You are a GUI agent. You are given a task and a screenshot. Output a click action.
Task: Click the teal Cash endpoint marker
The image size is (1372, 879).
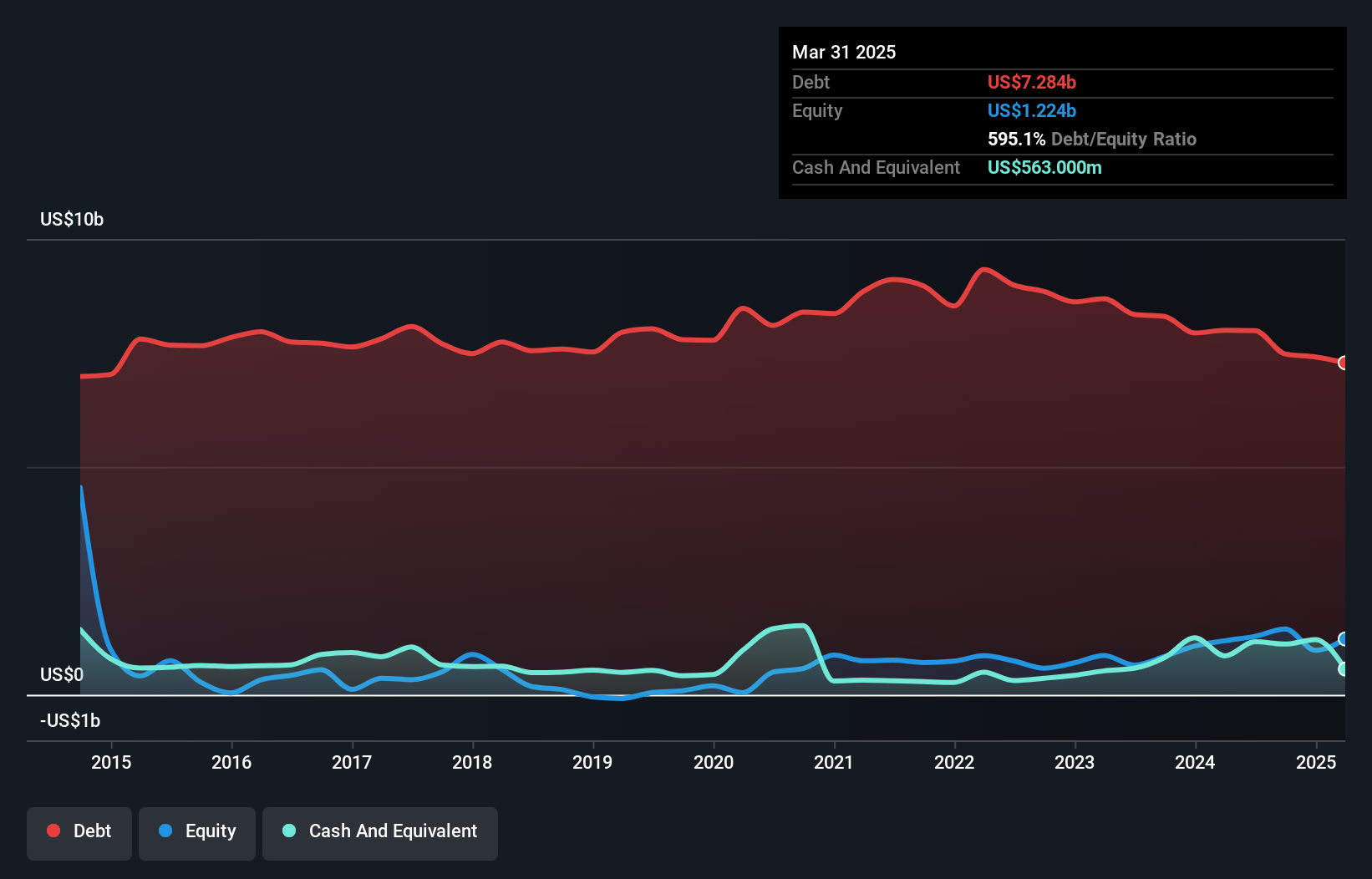pos(1343,669)
